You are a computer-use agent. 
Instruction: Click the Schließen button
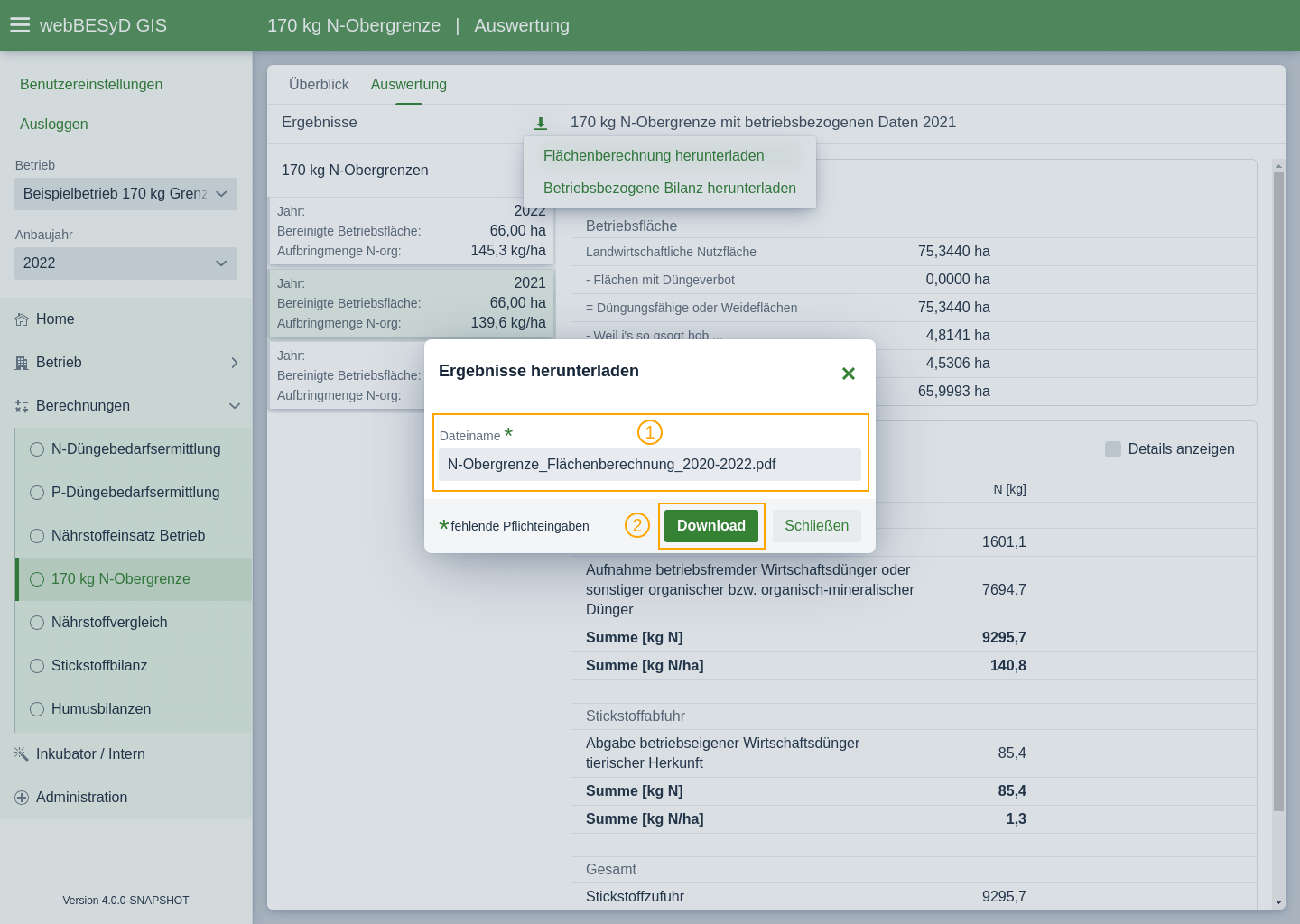coord(817,526)
